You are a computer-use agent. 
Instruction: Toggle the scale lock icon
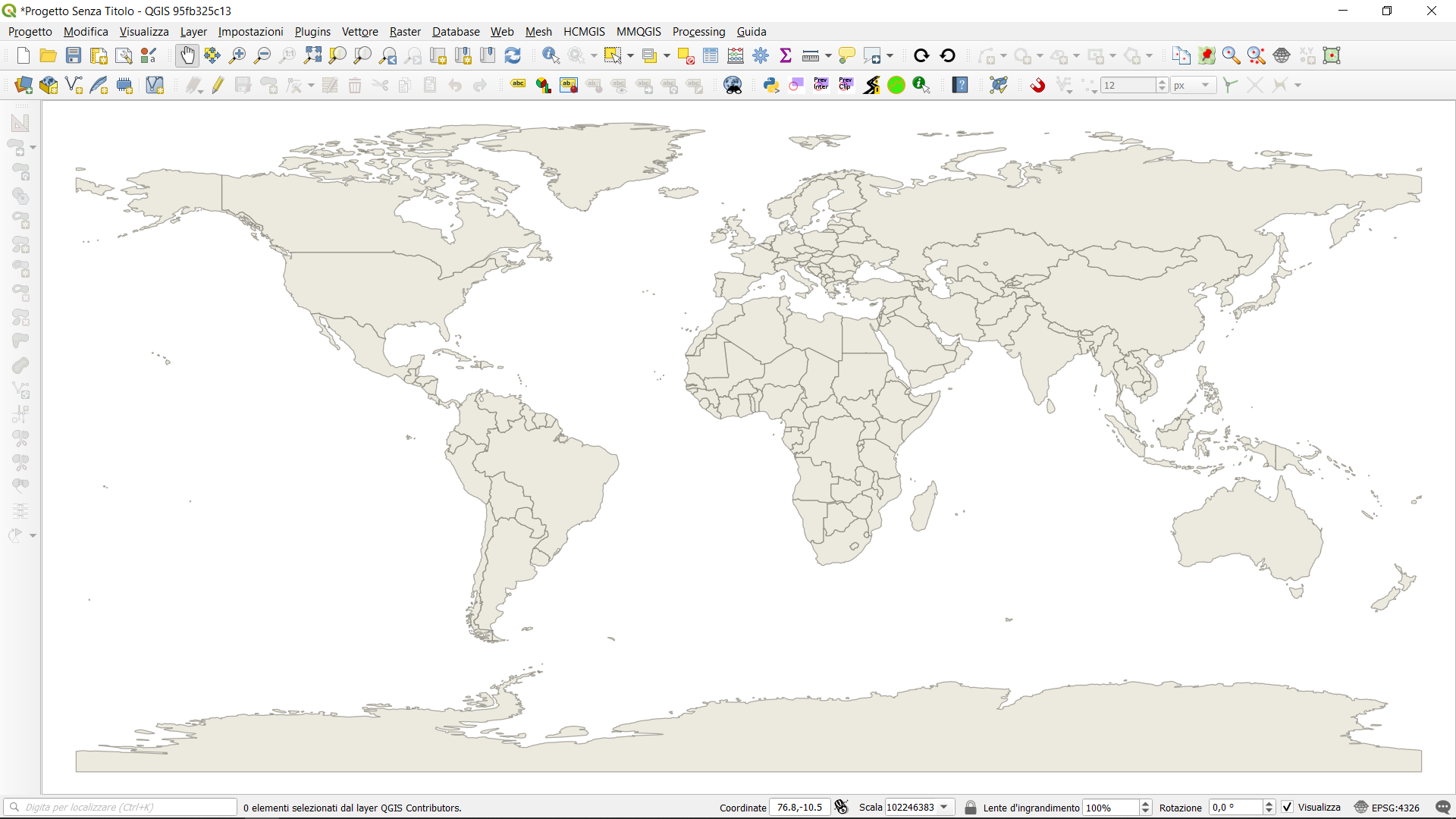[x=970, y=807]
